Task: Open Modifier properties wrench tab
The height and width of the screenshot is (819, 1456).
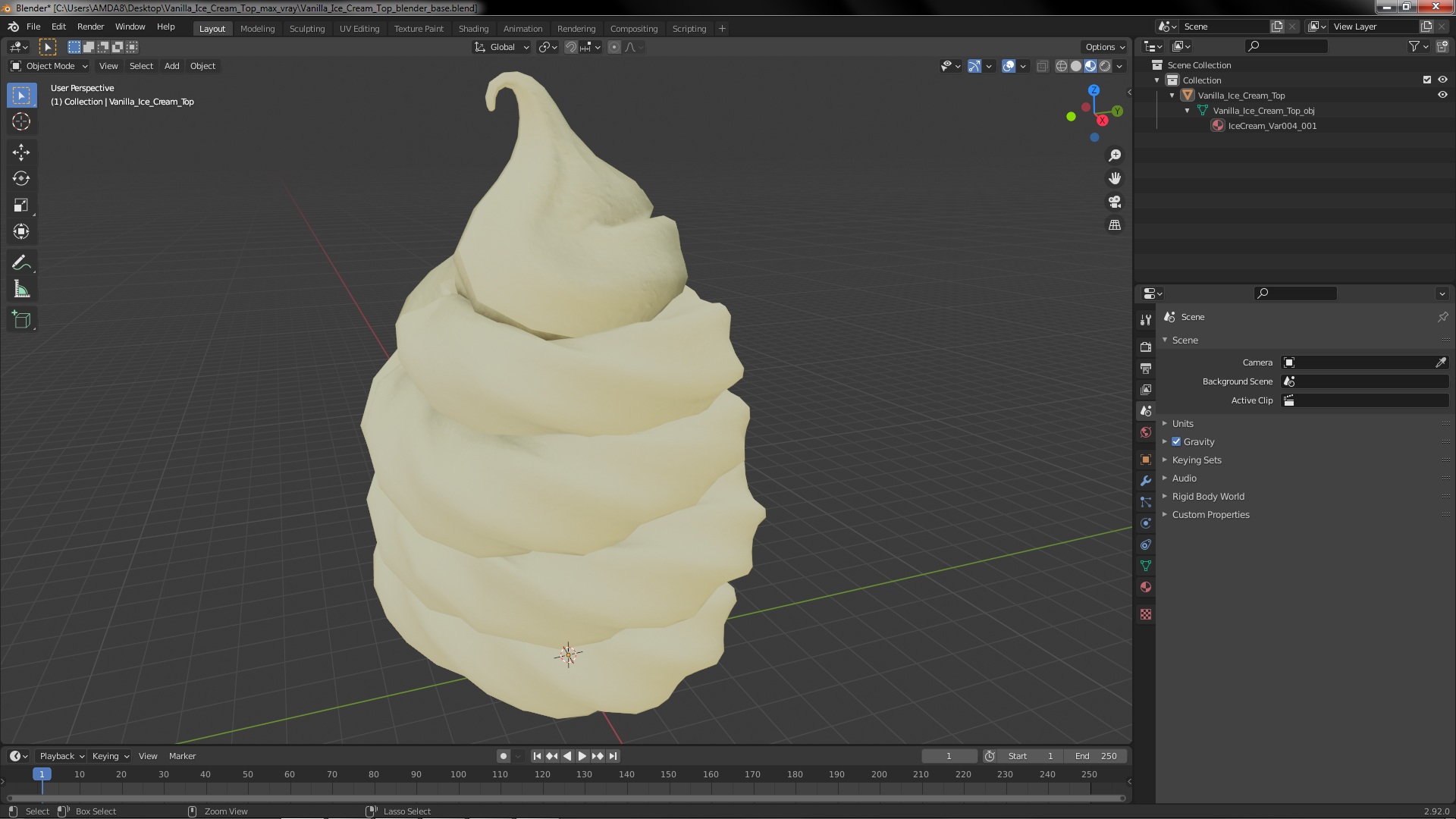Action: tap(1146, 481)
